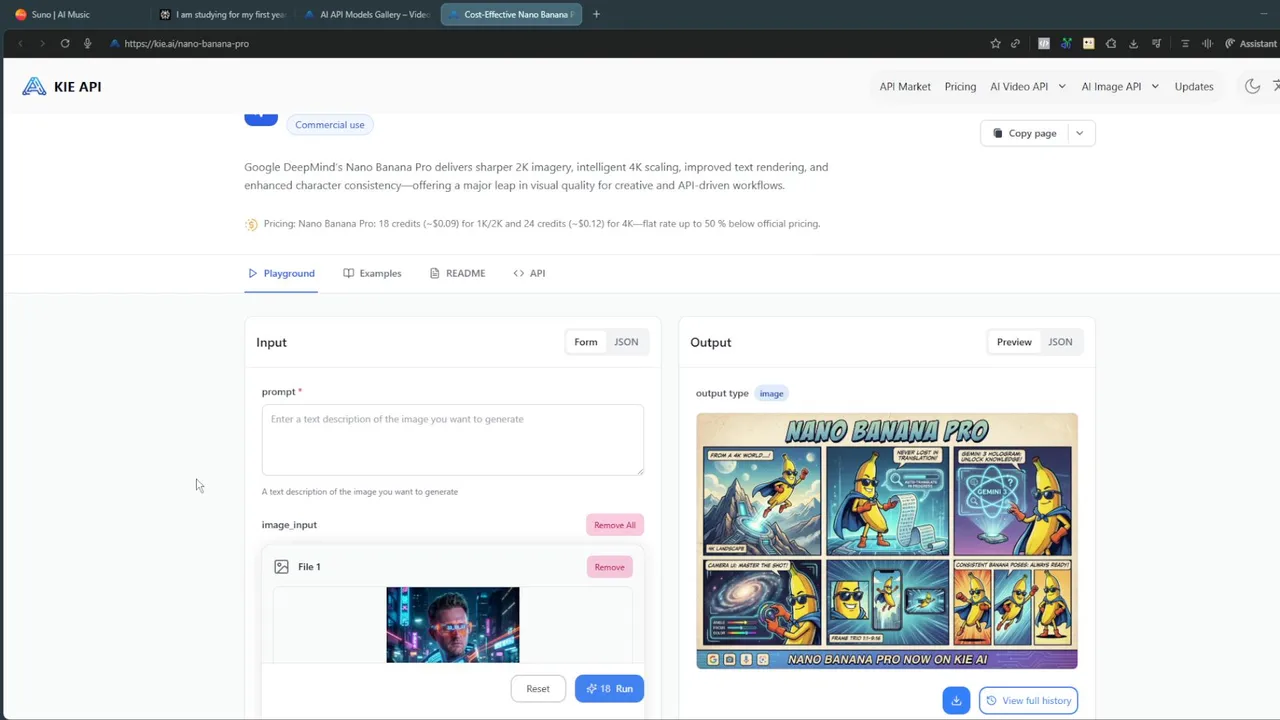Image resolution: width=1280 pixels, height=720 pixels.
Task: Open the Pricing page
Action: (960, 87)
